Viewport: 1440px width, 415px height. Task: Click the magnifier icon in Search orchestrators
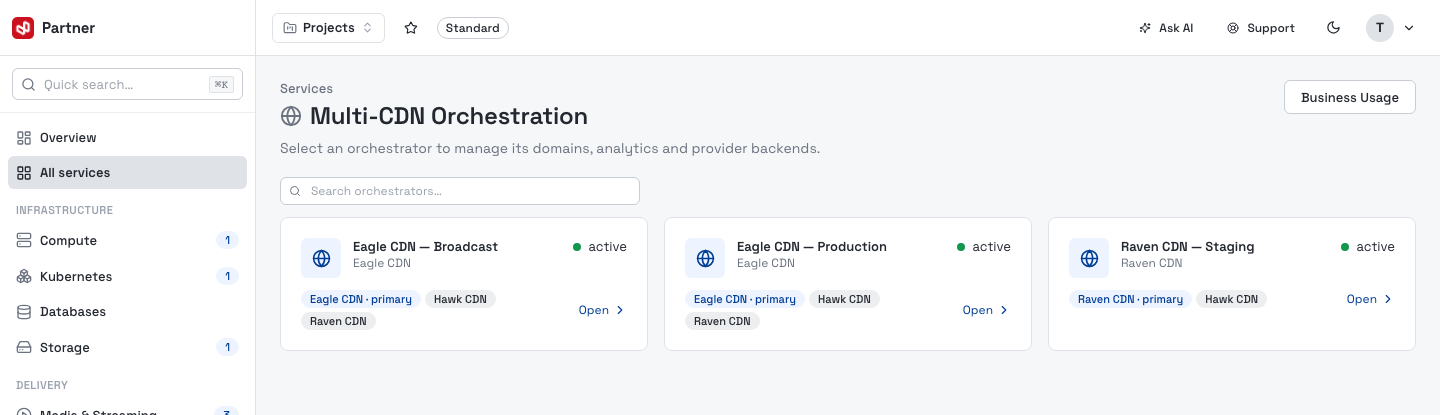(296, 191)
